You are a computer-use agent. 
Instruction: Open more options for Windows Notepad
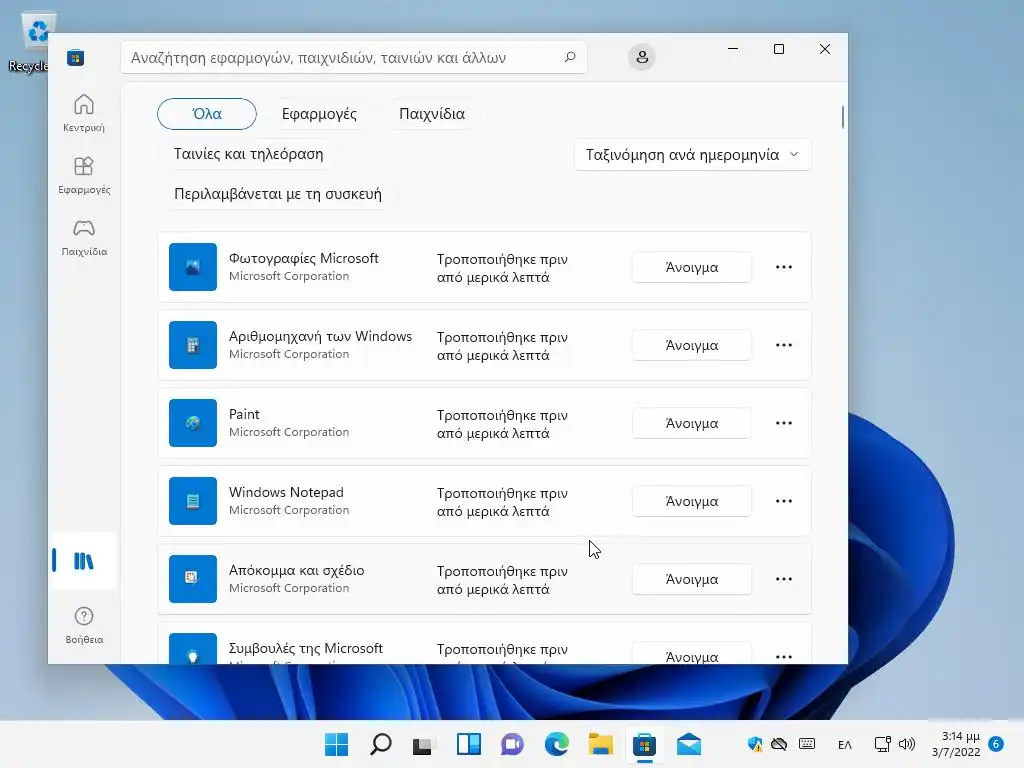[x=784, y=501]
